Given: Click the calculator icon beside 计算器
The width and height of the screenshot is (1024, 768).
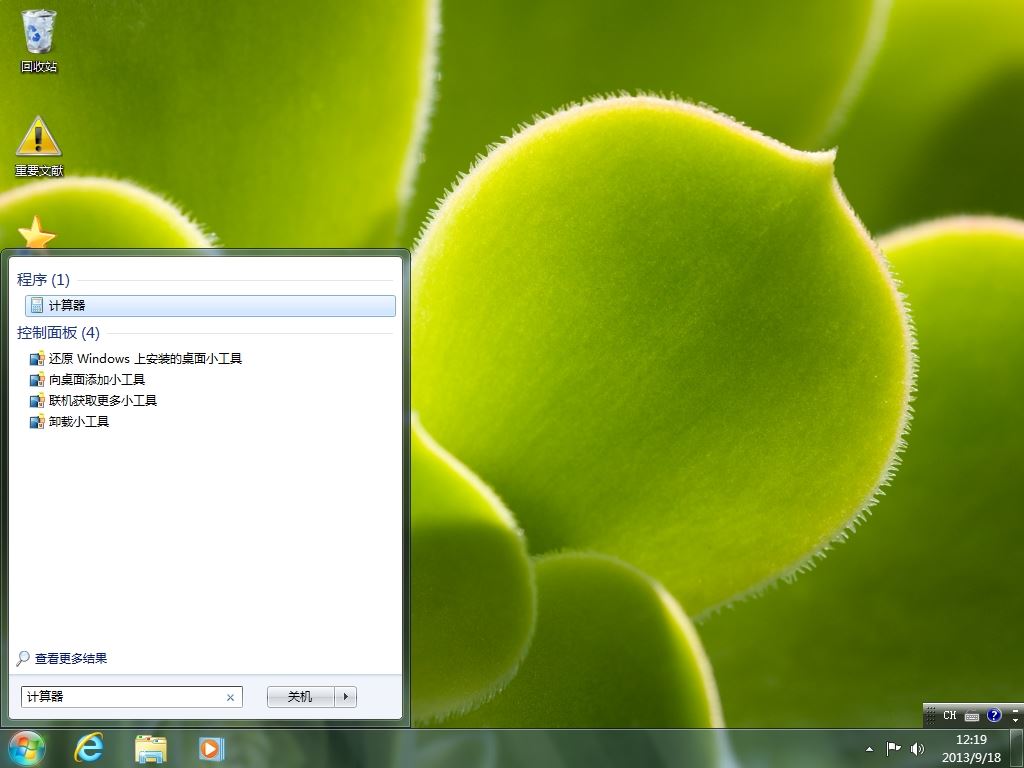Looking at the screenshot, I should click(37, 306).
